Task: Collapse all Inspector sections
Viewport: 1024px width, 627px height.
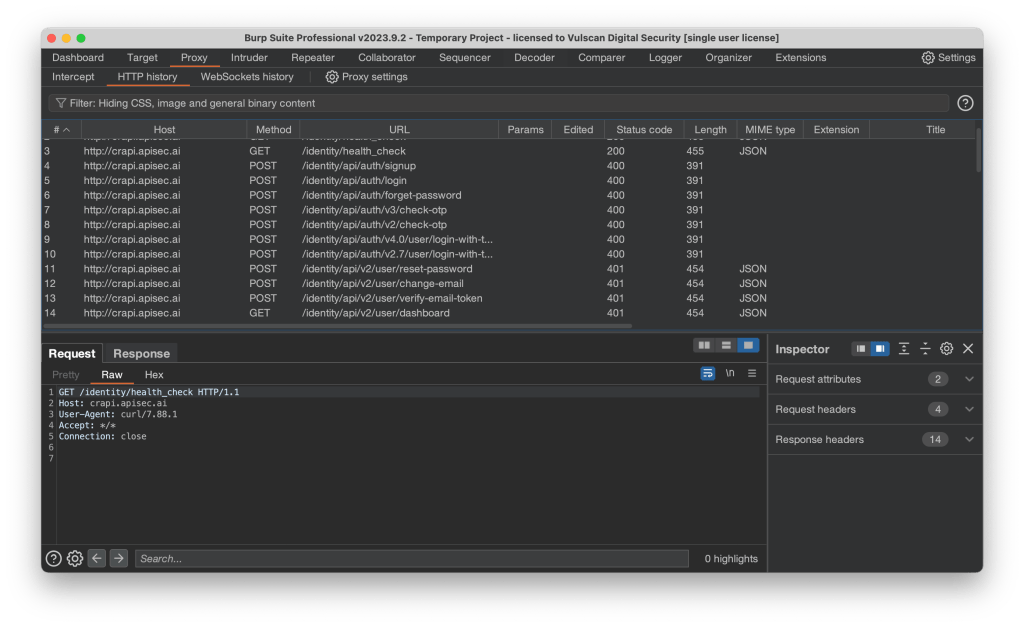Action: pos(925,349)
